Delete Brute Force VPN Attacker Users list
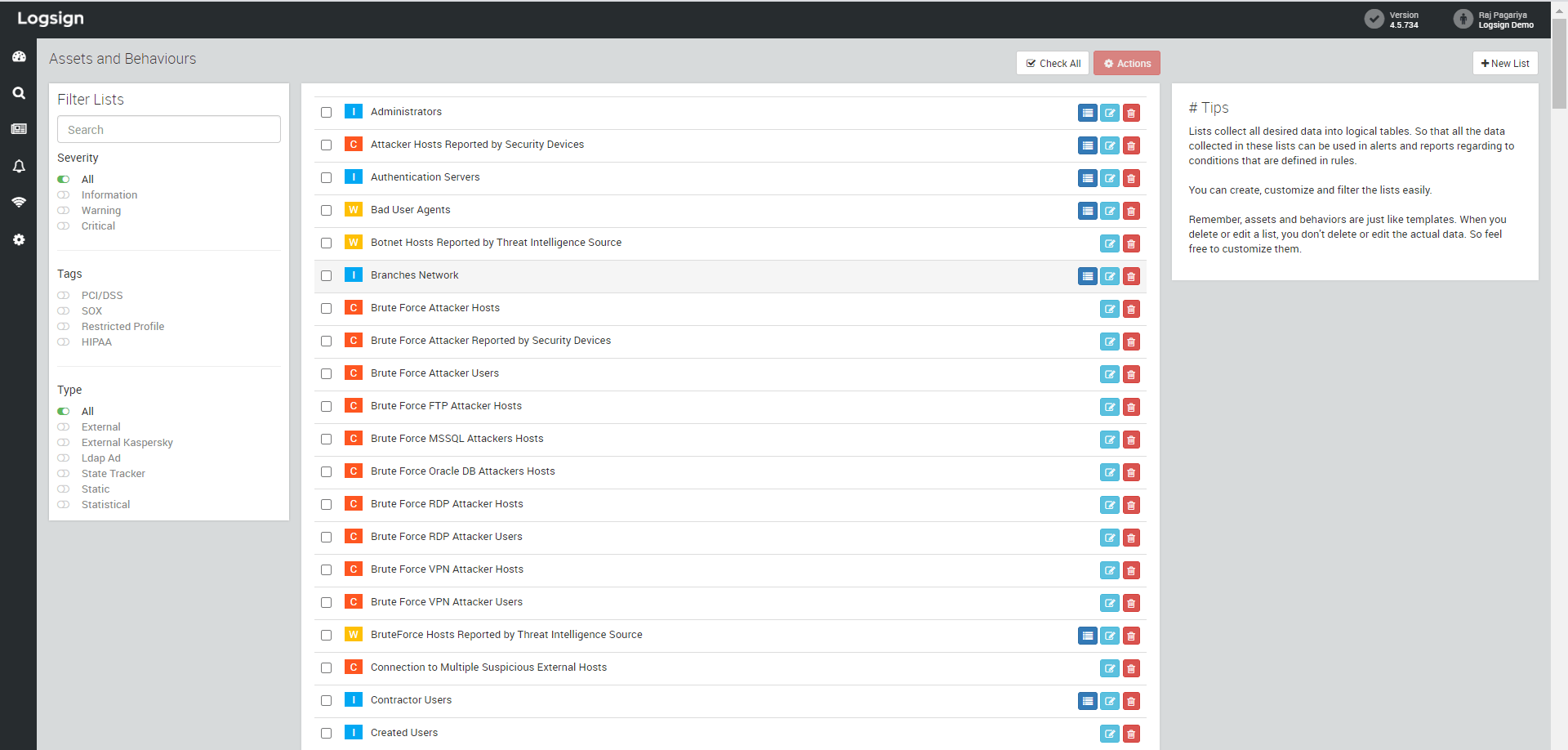 coord(1131,603)
